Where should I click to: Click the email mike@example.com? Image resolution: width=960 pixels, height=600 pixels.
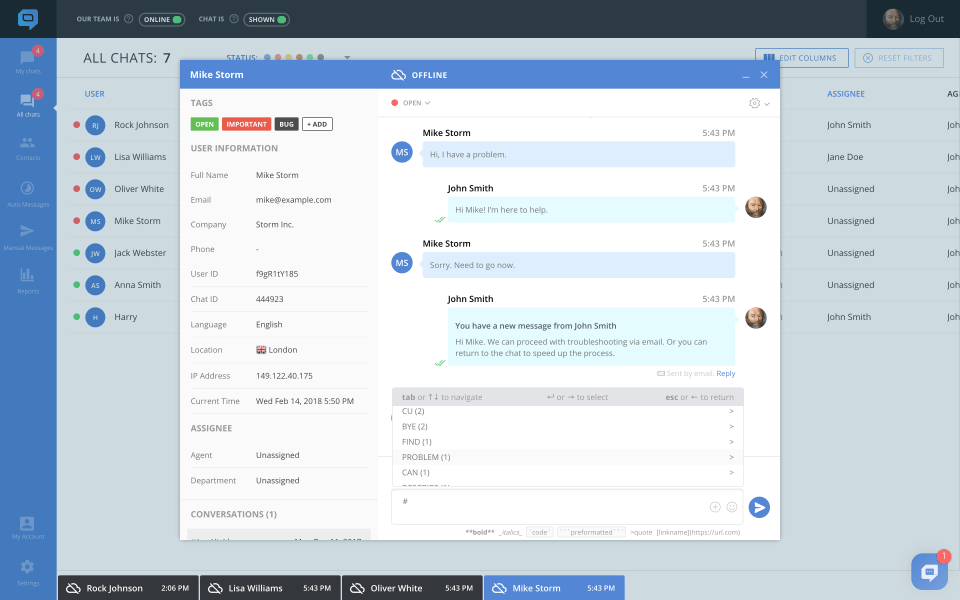(x=293, y=200)
